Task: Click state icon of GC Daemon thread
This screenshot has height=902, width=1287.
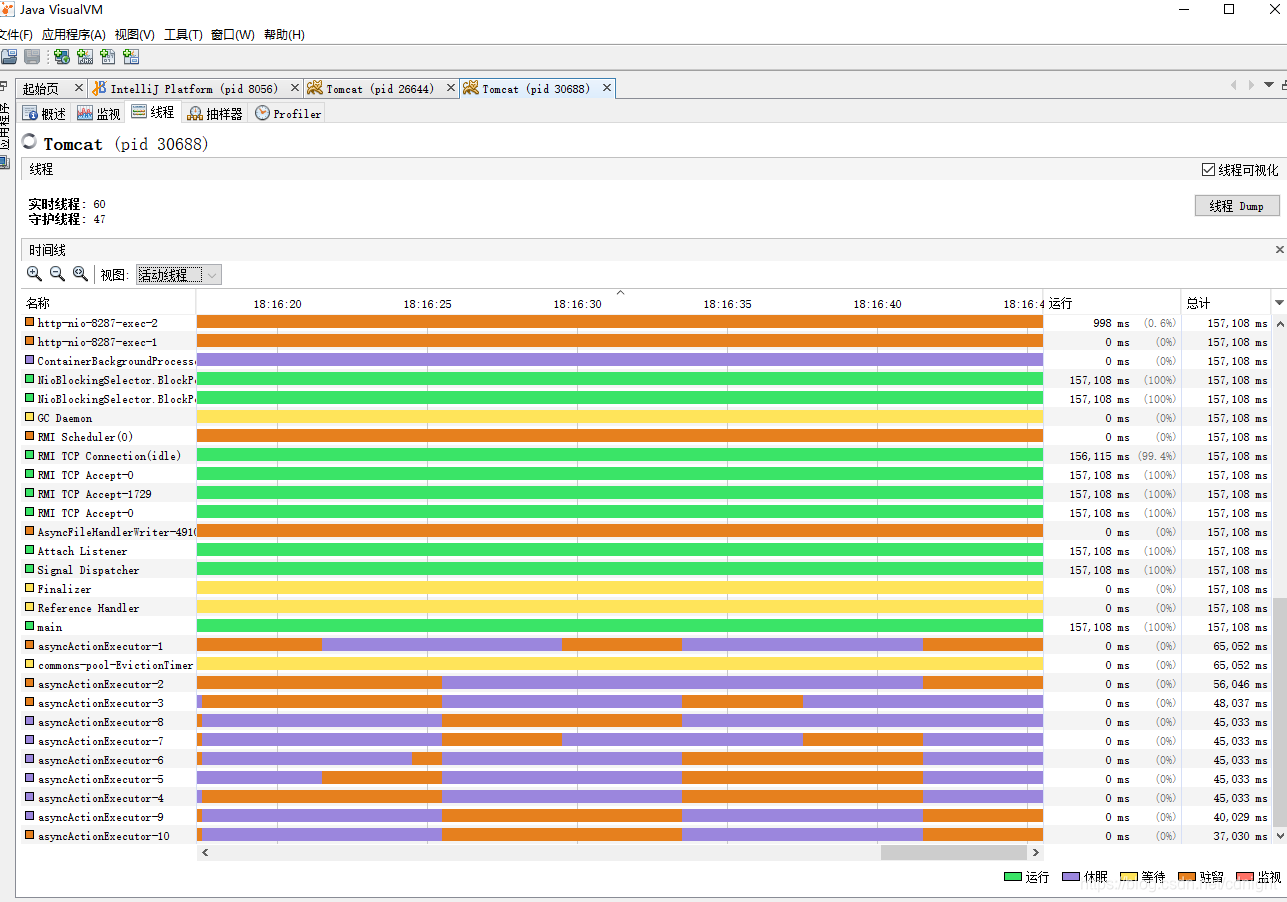Action: point(30,417)
